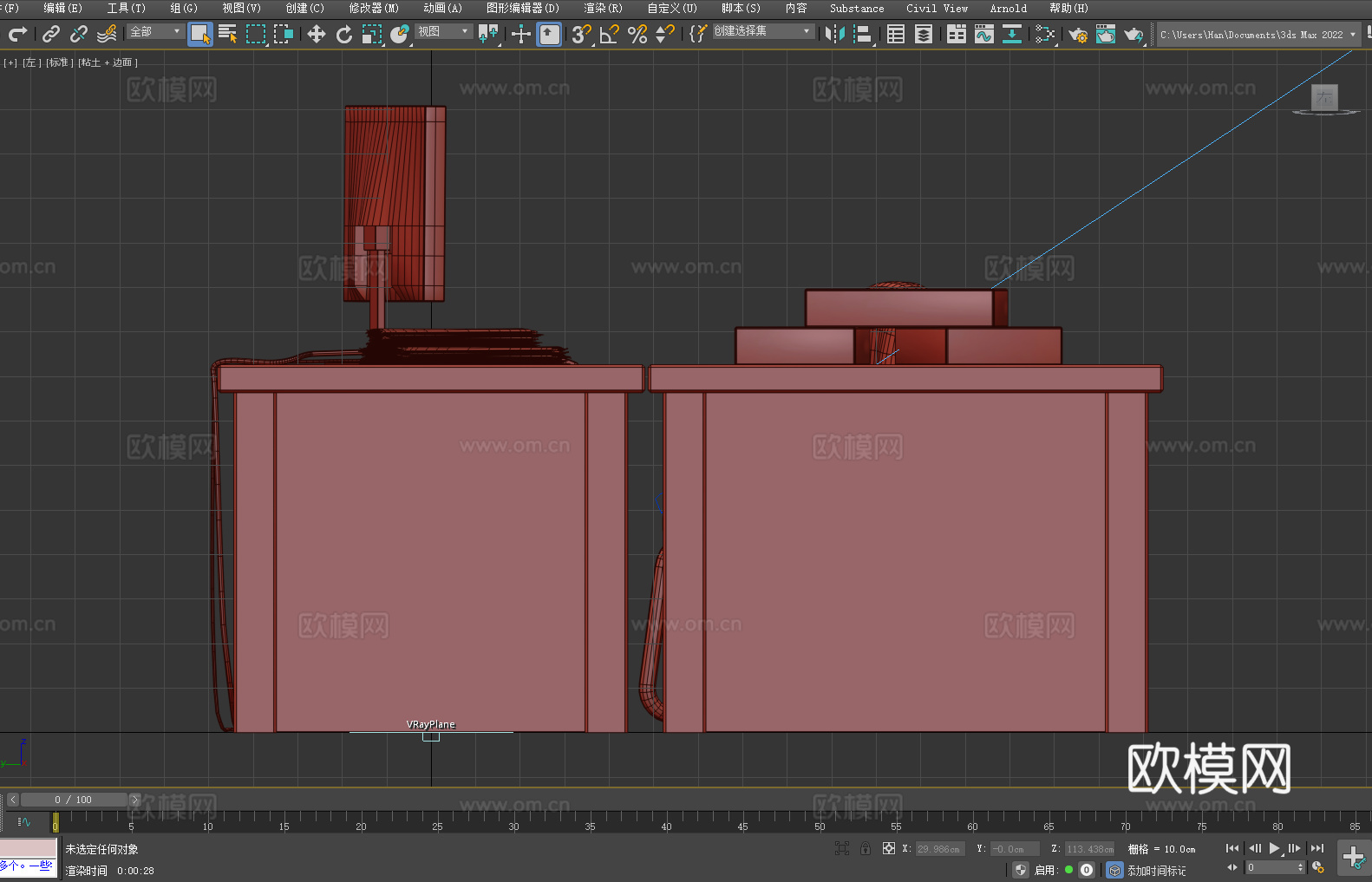Open Select by Name list icon
Image resolution: width=1372 pixels, height=882 pixels.
(228, 34)
